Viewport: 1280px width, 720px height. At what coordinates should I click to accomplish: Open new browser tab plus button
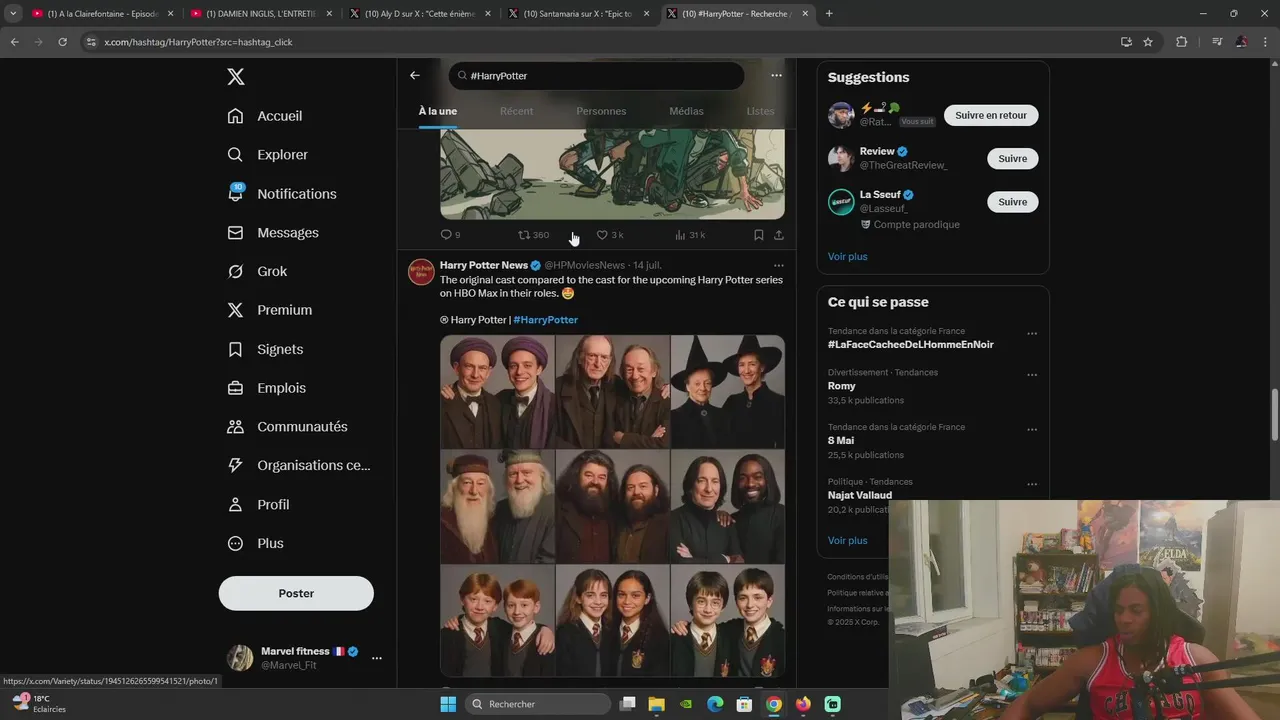829,14
